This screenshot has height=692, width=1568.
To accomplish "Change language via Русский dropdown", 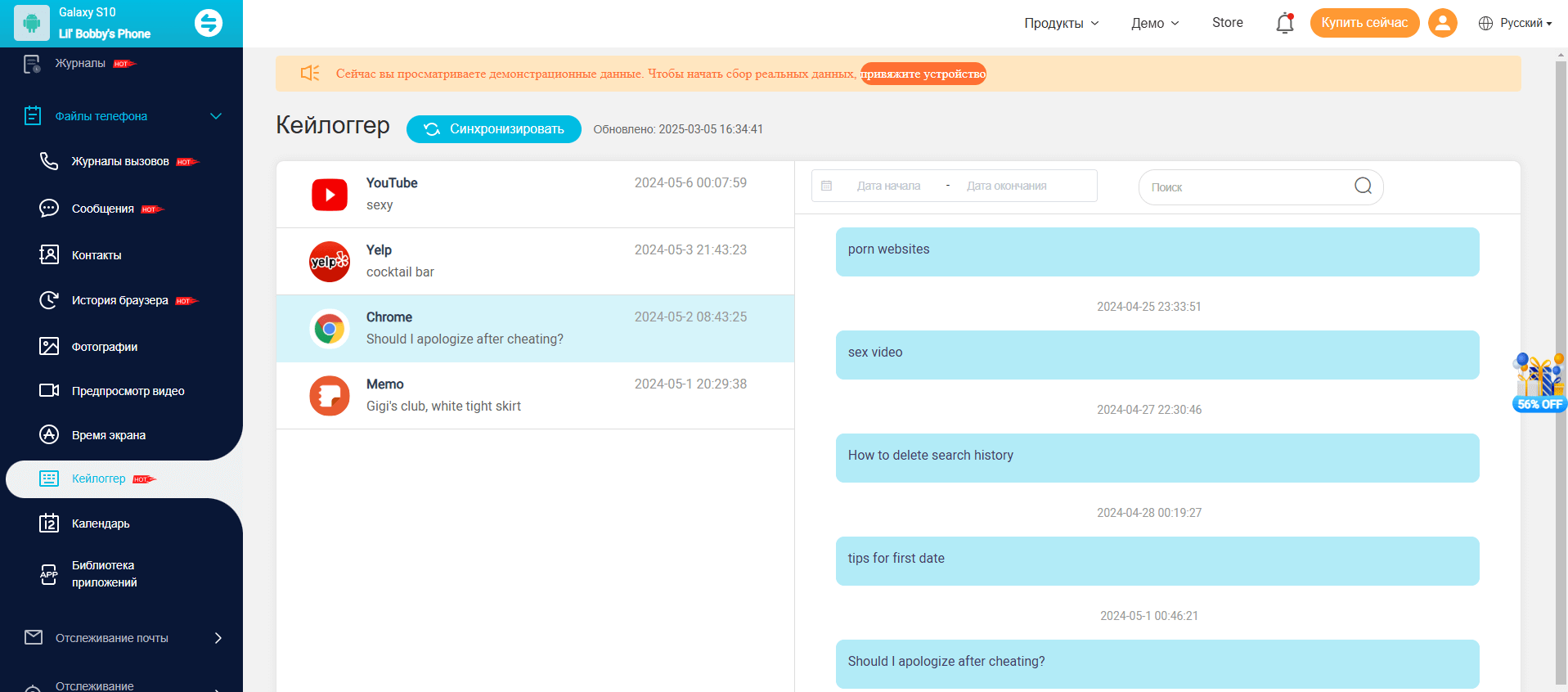I will (x=1515, y=23).
